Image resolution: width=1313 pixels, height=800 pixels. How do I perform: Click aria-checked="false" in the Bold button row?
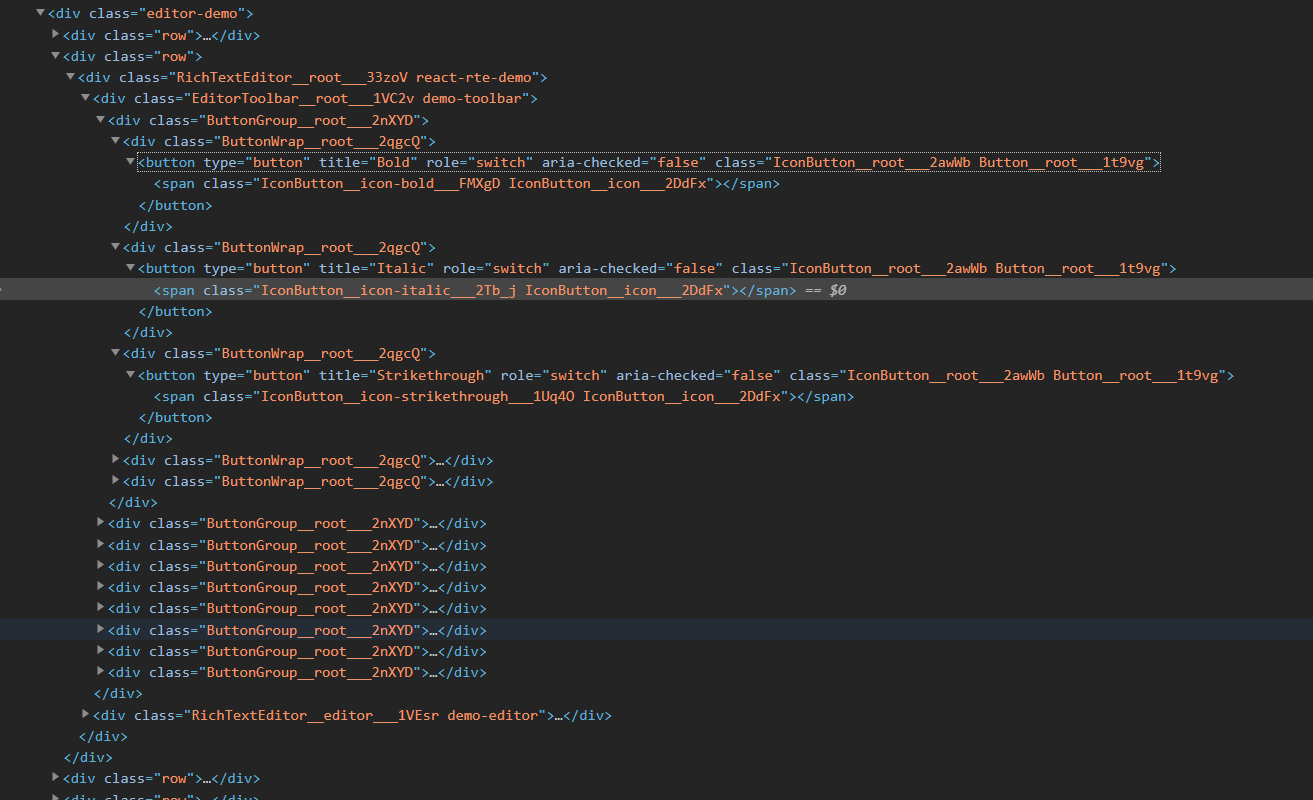tap(625, 162)
